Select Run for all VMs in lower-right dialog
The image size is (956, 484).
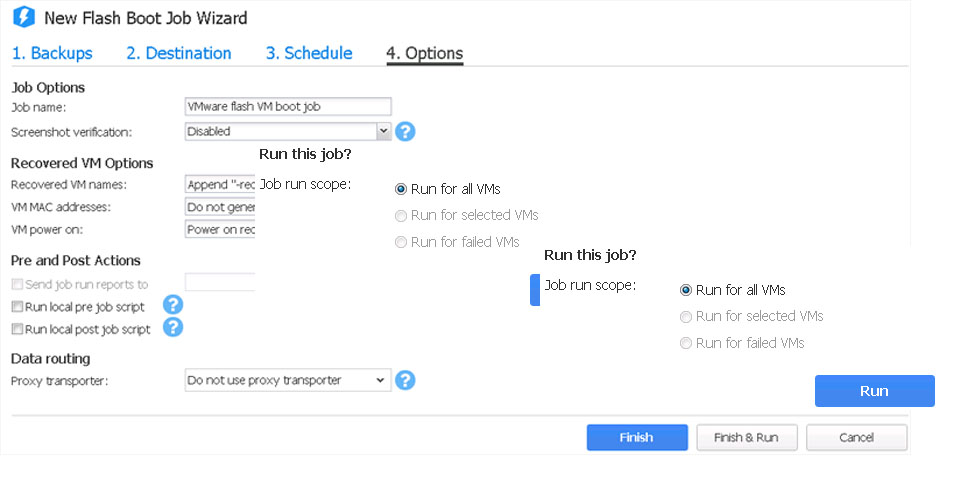coord(686,290)
